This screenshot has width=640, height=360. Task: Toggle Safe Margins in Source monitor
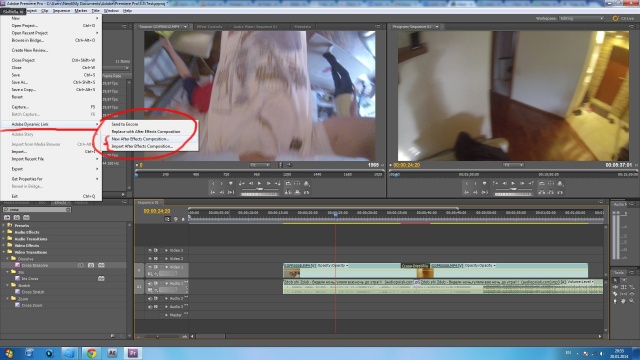click(297, 184)
